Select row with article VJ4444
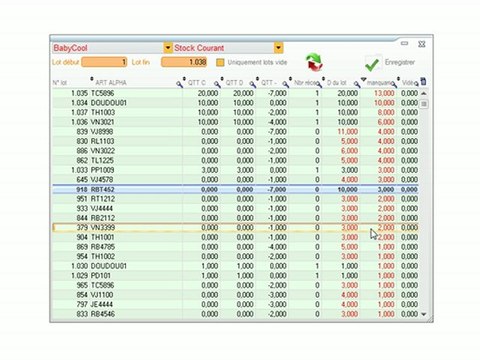480x360 pixels. [x=235, y=209]
